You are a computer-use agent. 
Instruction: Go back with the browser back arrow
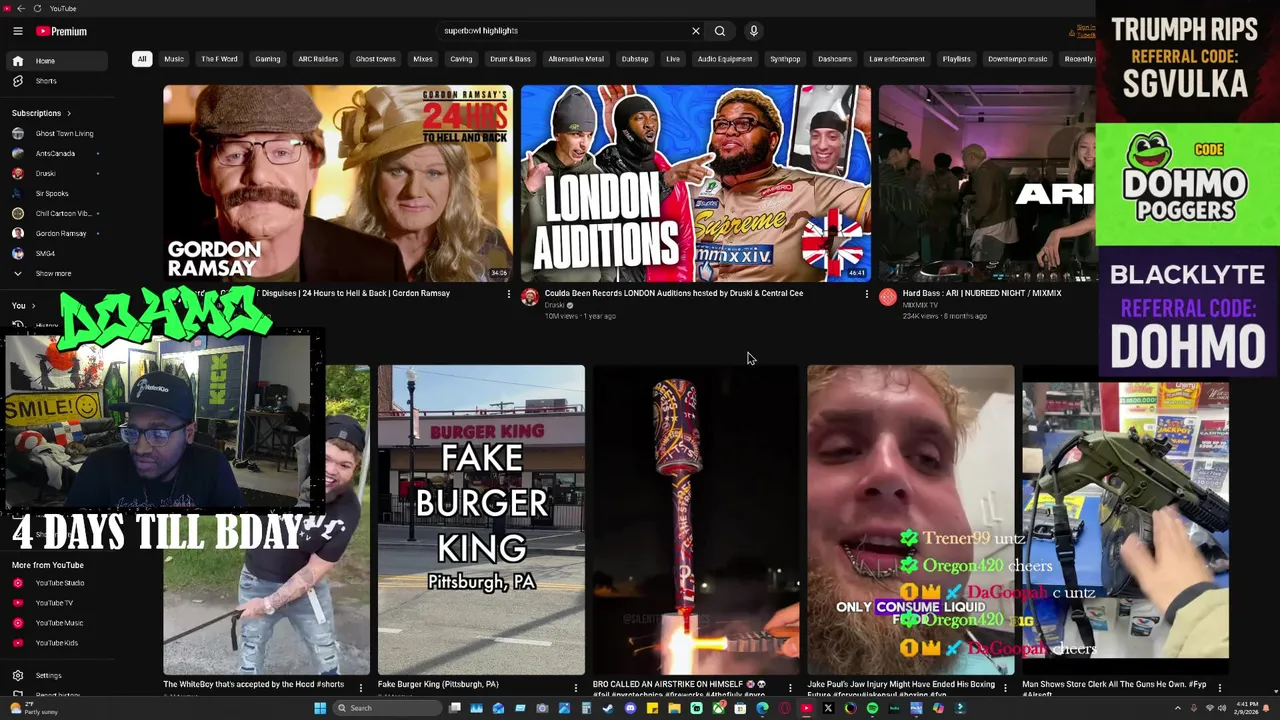click(x=21, y=8)
